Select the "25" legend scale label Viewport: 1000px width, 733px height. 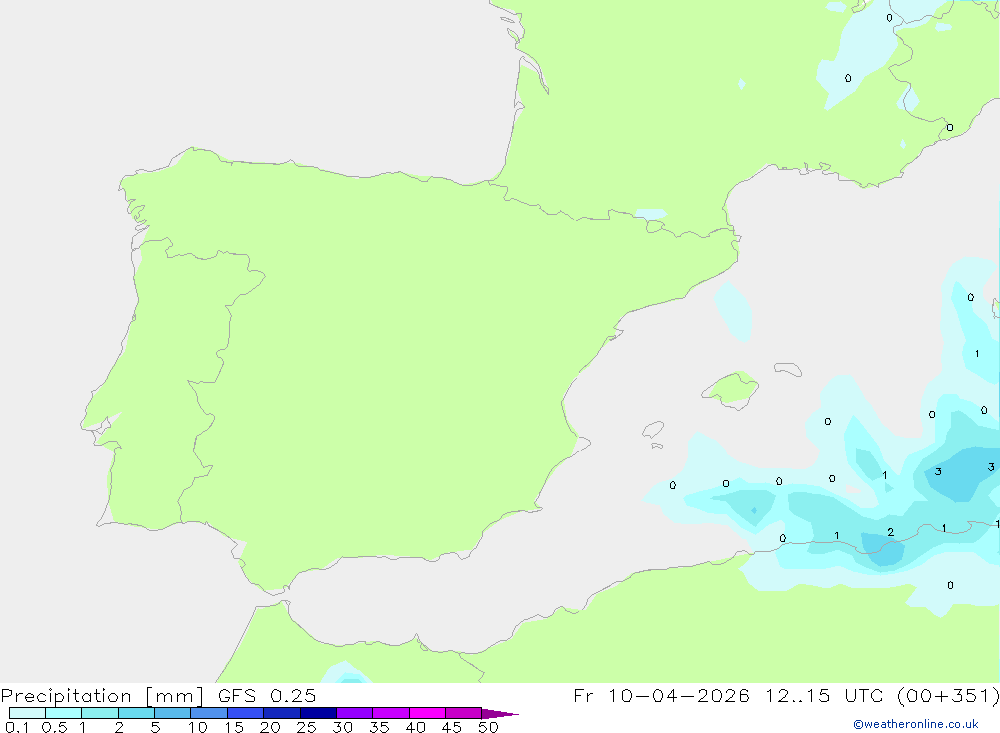(306, 727)
